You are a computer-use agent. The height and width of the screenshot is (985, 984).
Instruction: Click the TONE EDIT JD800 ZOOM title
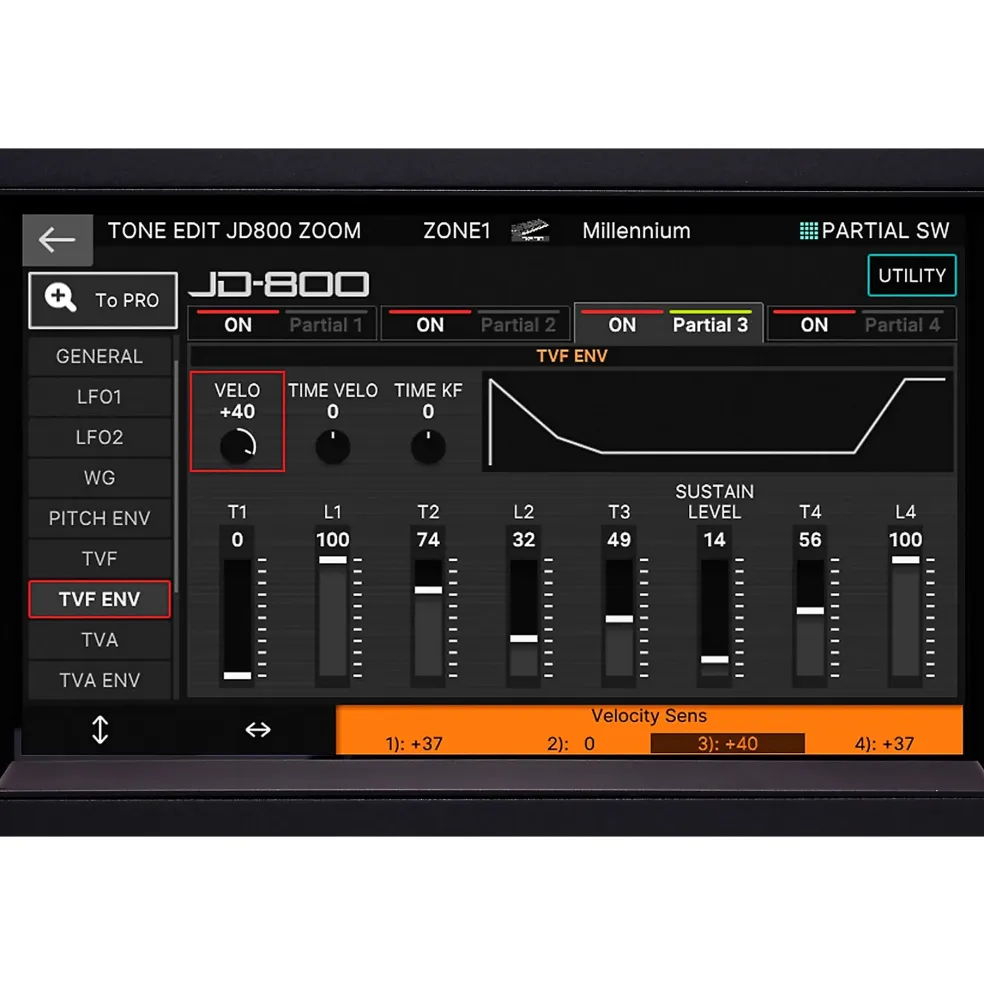234,231
